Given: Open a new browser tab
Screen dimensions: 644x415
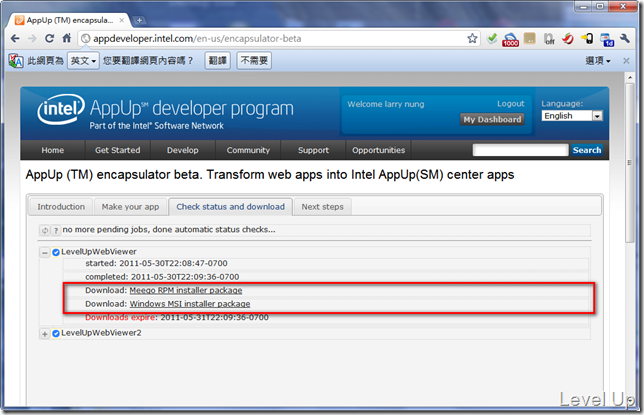Looking at the screenshot, I should tap(139, 20).
